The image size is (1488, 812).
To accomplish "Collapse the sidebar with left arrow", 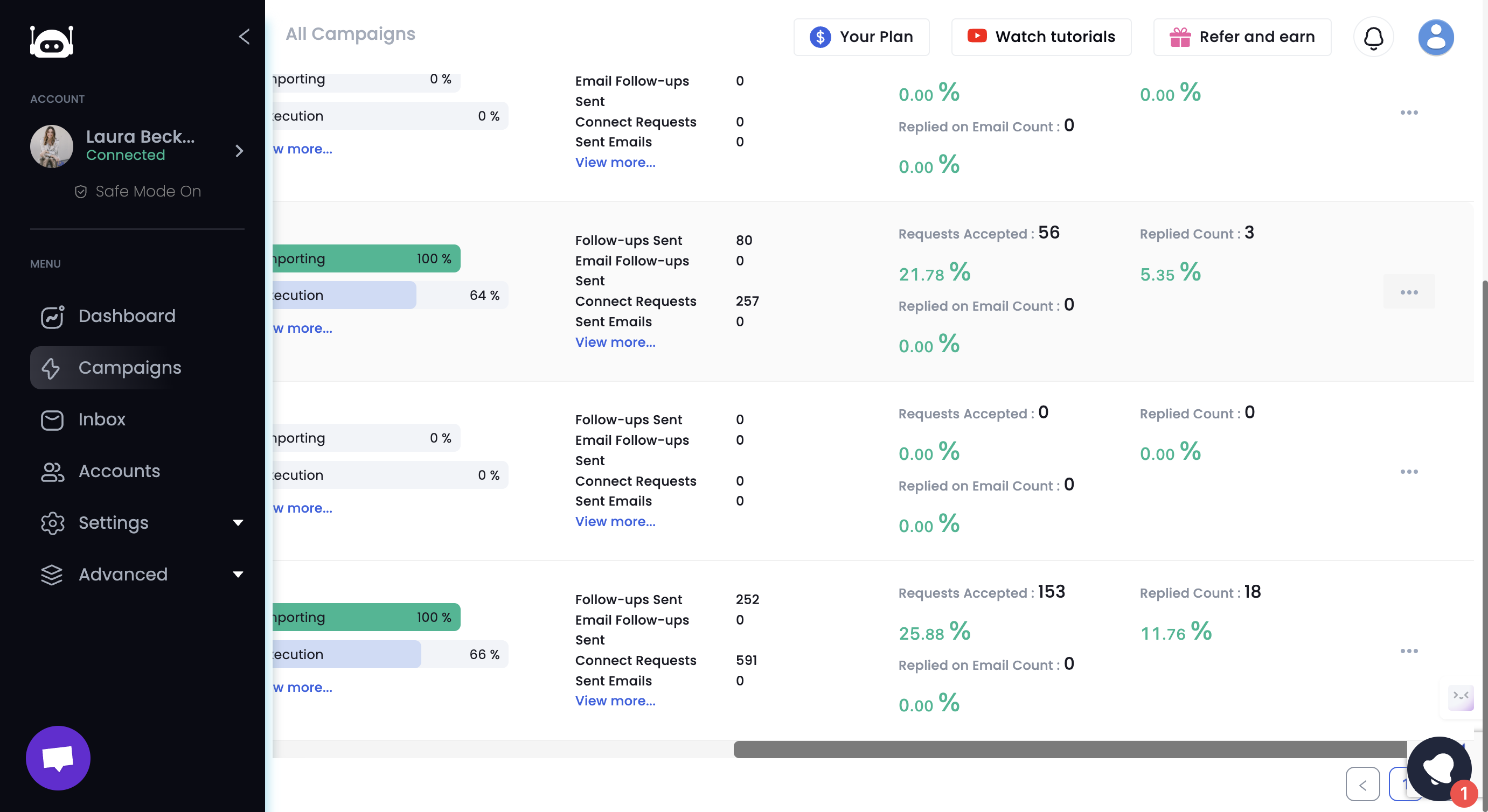I will pyautogui.click(x=244, y=37).
